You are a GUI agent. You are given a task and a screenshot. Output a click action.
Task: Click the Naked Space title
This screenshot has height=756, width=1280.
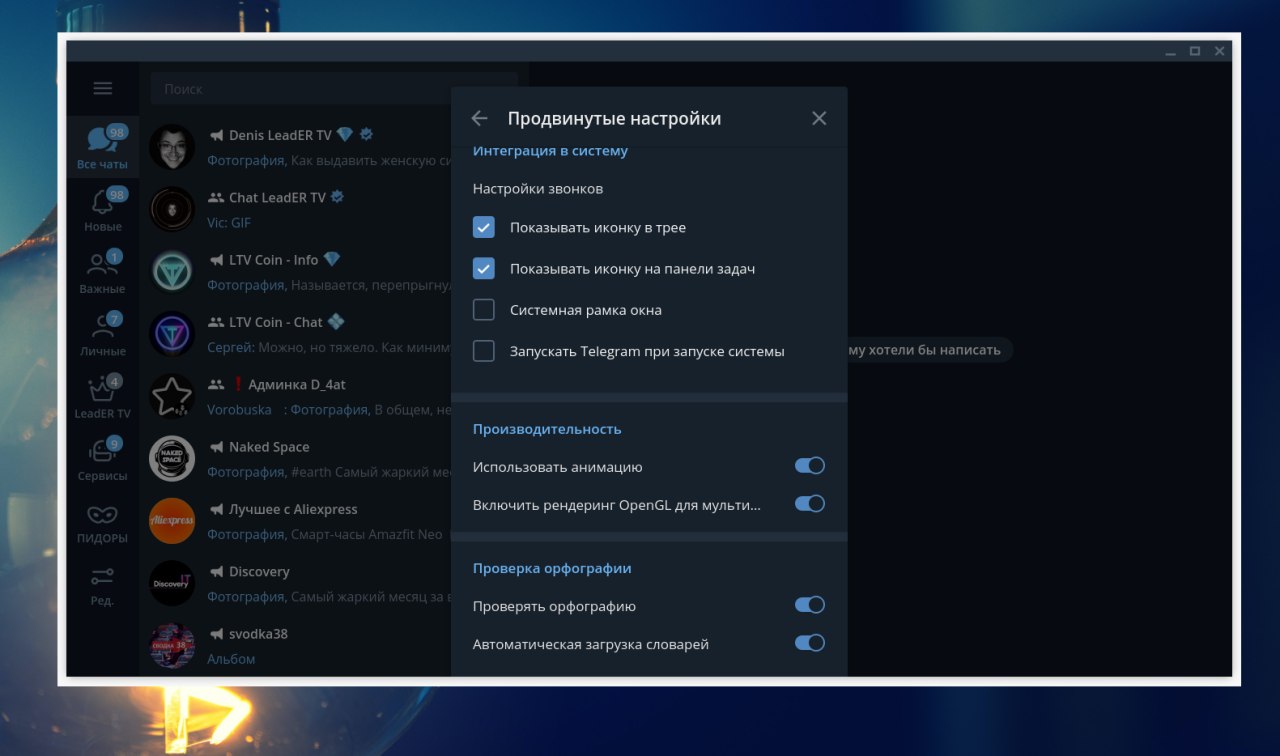[269, 447]
